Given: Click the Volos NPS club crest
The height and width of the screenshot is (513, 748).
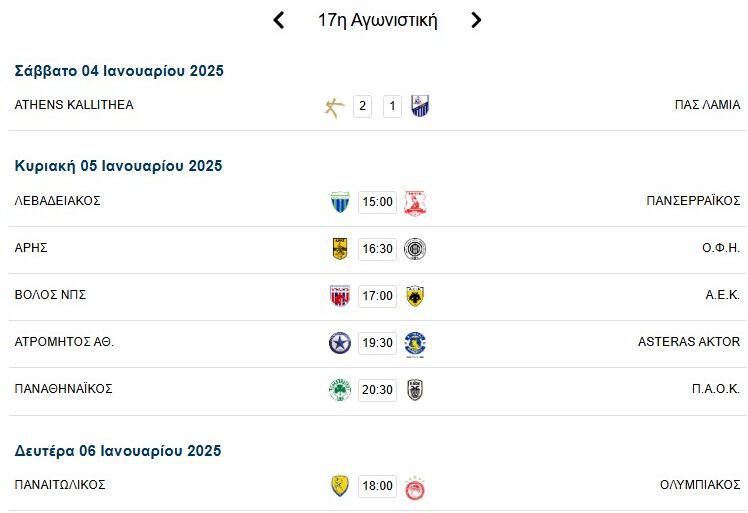Looking at the screenshot, I should tap(340, 296).
